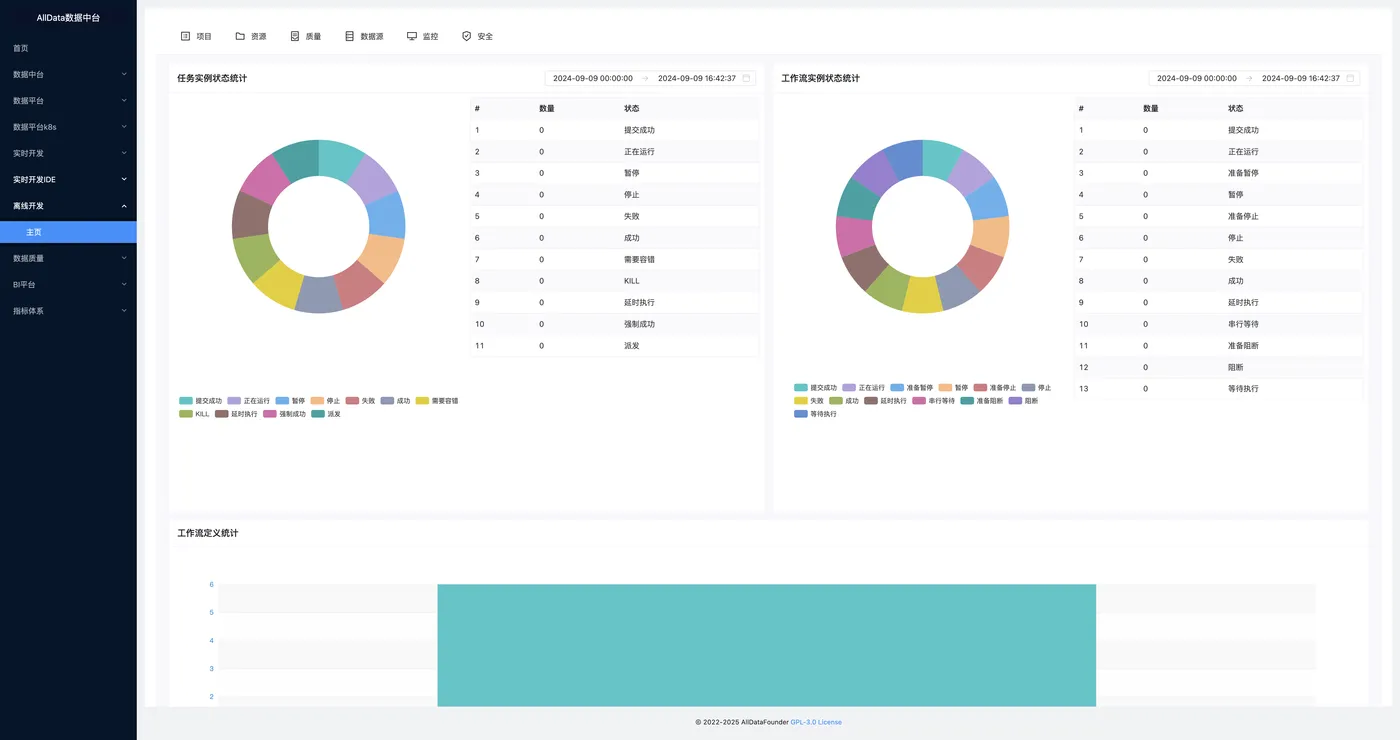Open the GPL-3.0 License link

[x=816, y=722]
